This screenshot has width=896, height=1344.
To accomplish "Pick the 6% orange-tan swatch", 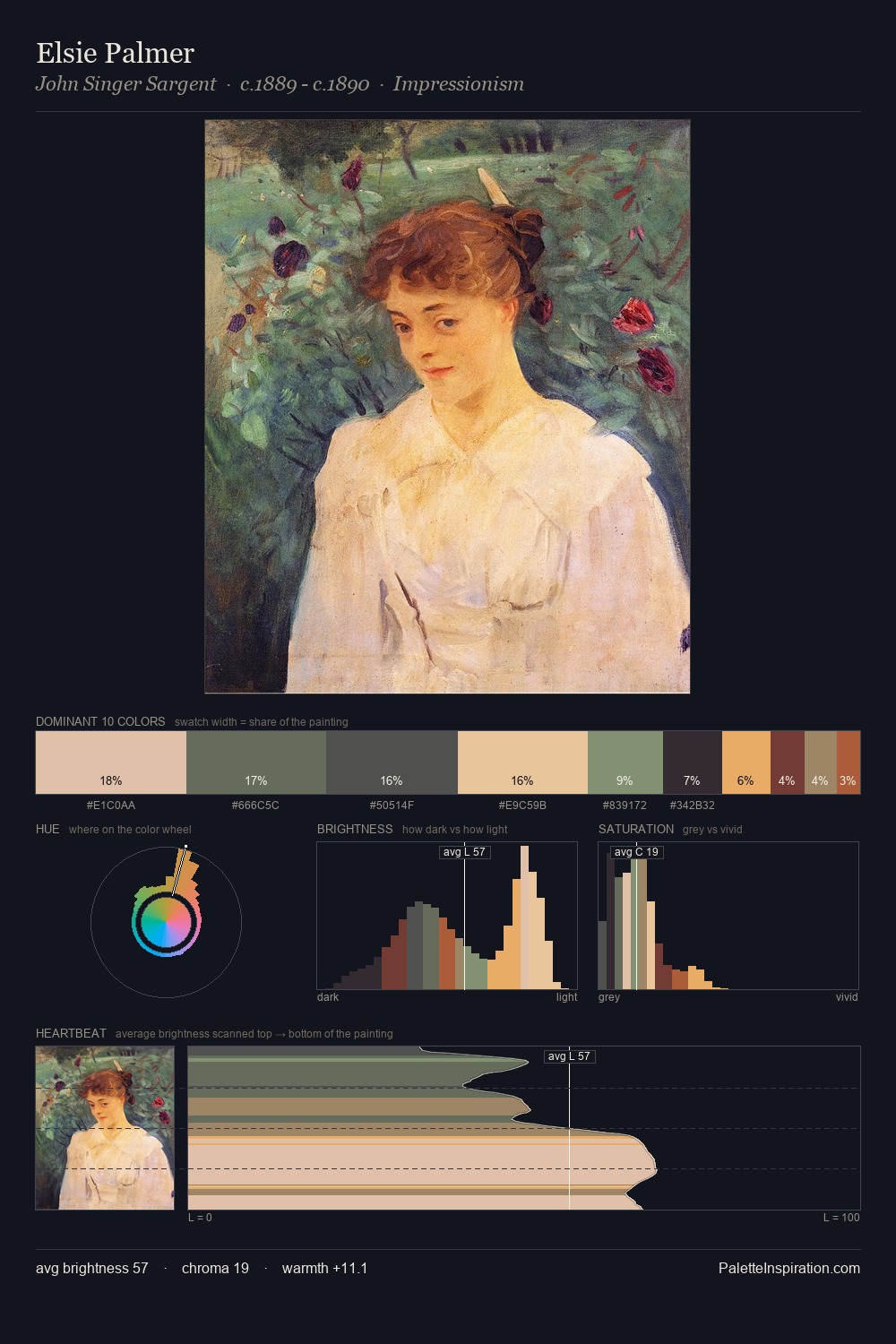I will [746, 762].
